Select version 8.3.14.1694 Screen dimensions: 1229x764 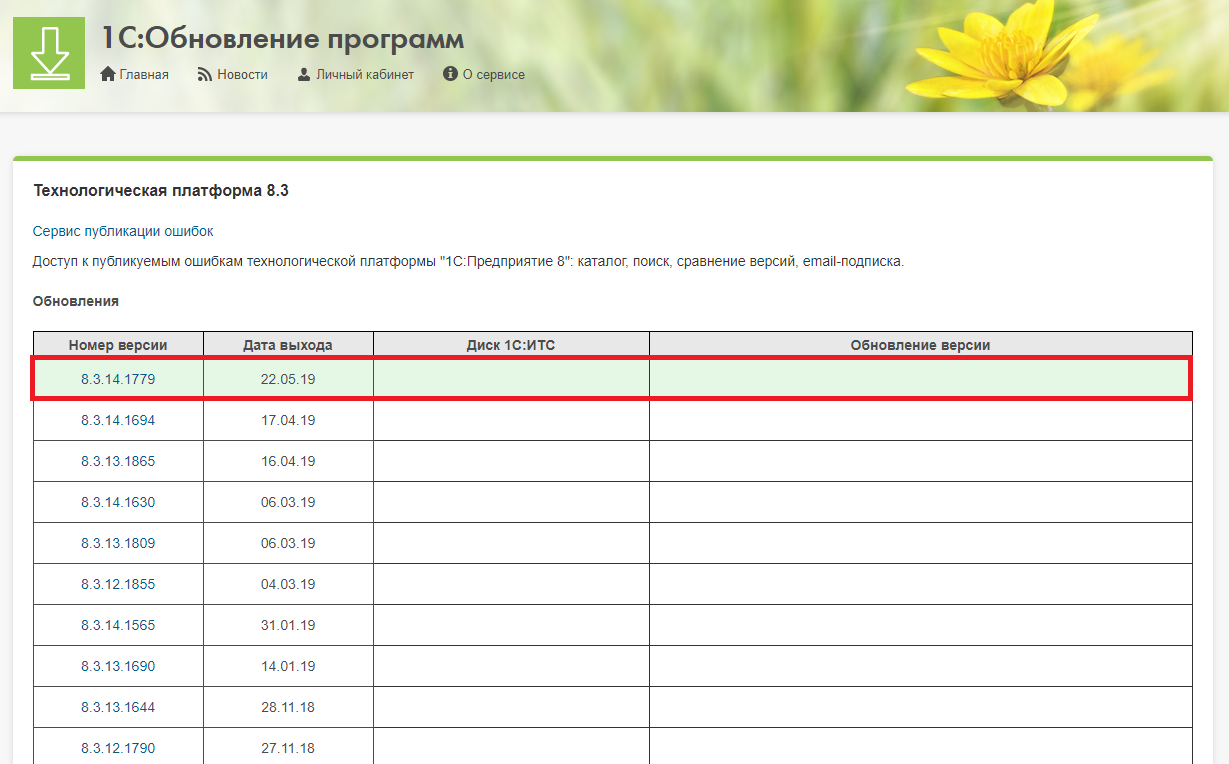pyautogui.click(x=118, y=420)
